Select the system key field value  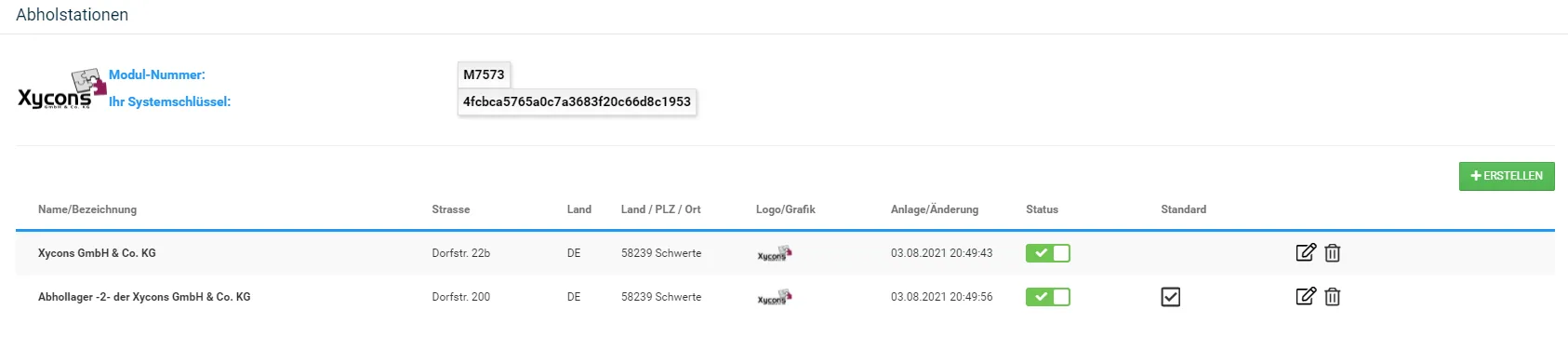click(x=578, y=101)
